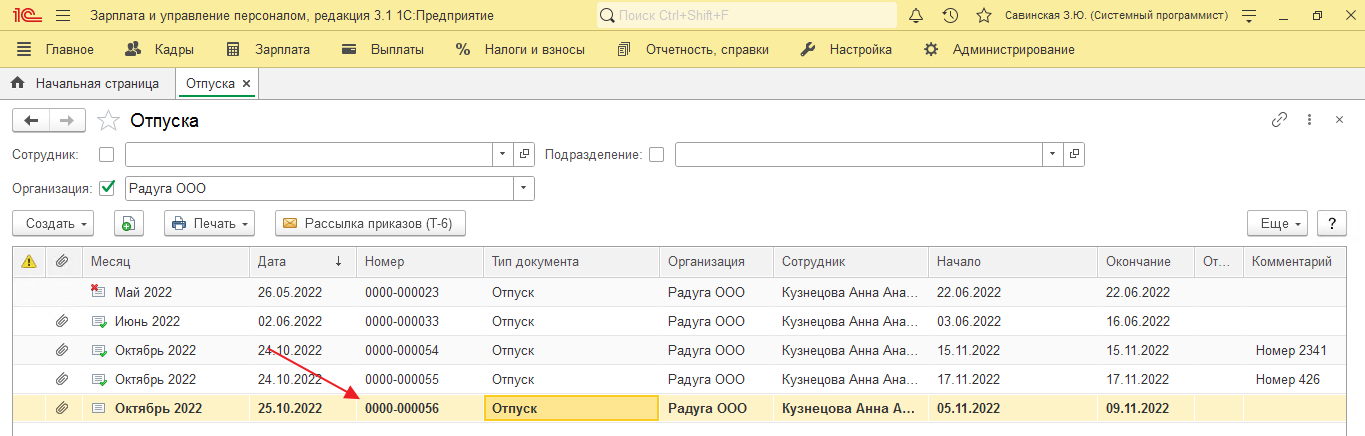Viewport: 1365px width, 436px height.
Task: Click paperclip icon in Июнь 2022 row
Action: click(x=62, y=321)
